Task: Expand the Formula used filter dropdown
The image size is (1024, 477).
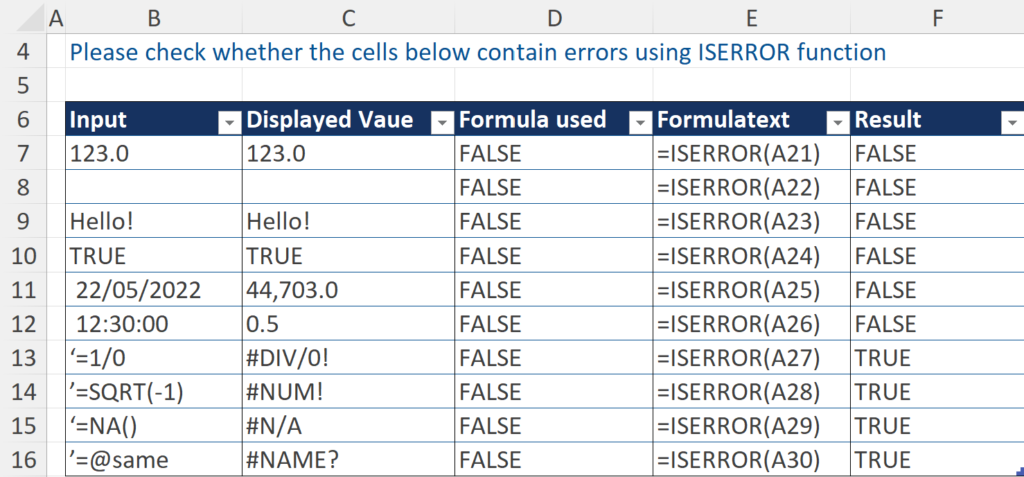Action: (x=640, y=121)
